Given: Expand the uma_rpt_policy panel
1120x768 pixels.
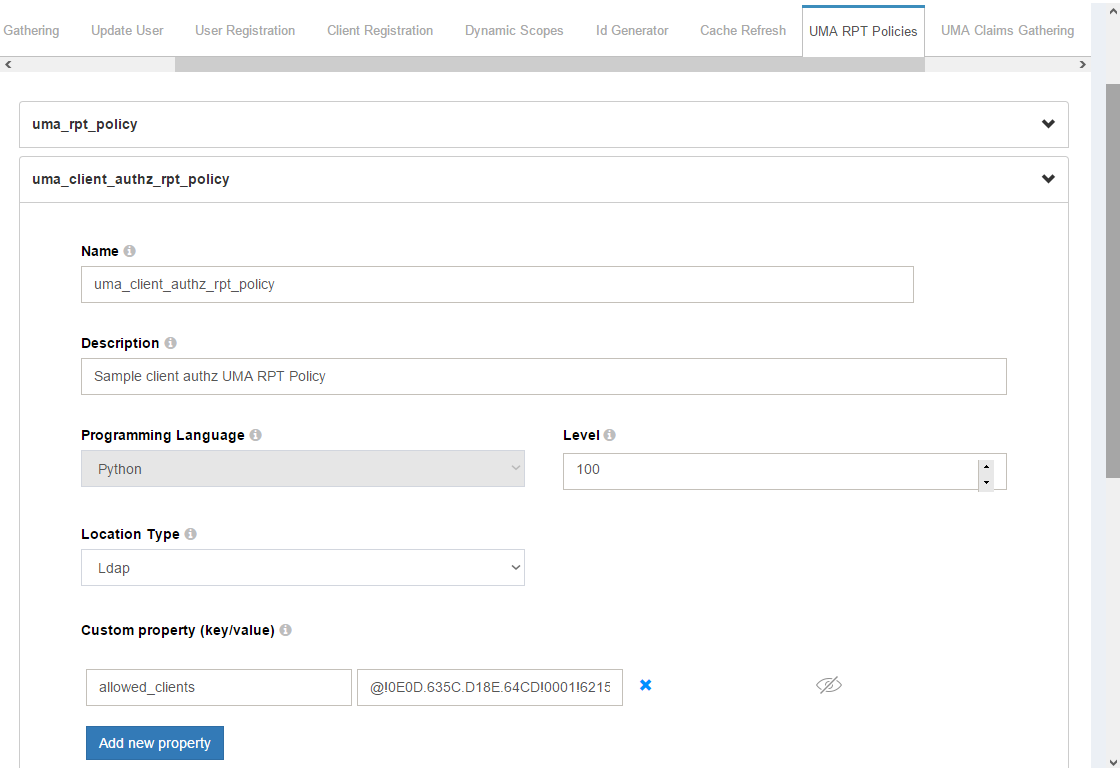Looking at the screenshot, I should [x=1048, y=124].
